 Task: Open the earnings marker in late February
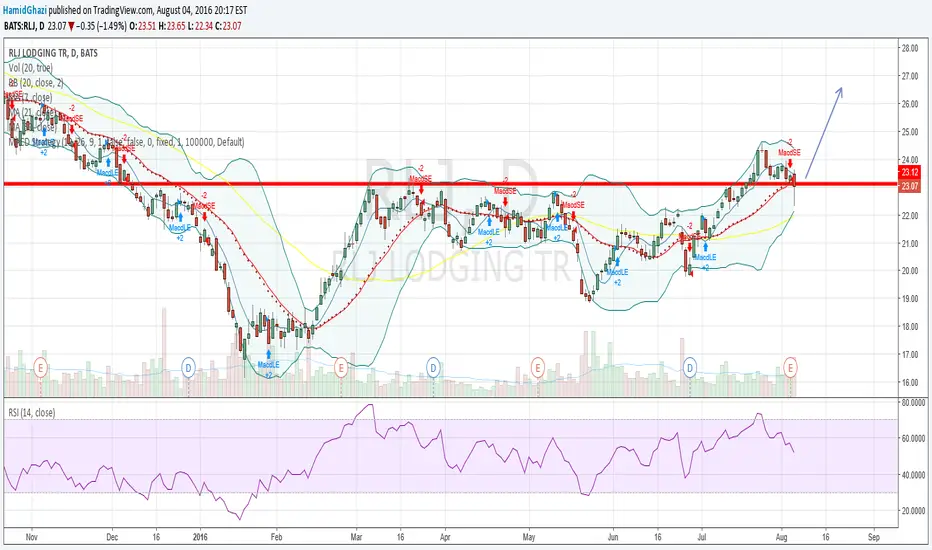341,368
